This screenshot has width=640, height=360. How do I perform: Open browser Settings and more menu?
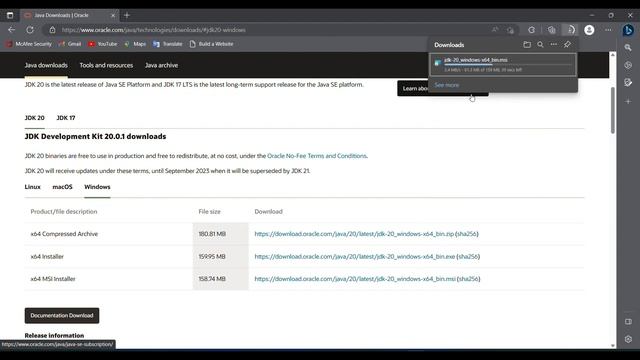click(608, 30)
